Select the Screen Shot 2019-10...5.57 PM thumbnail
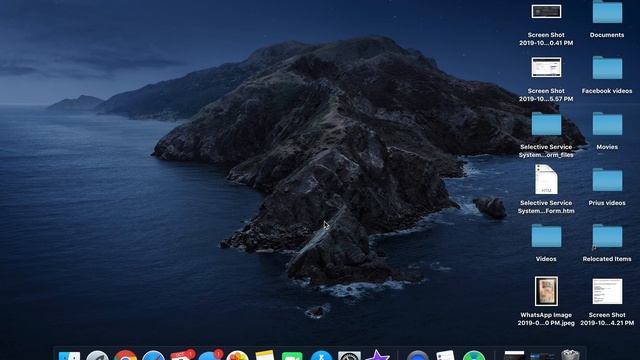640x360 pixels. click(x=546, y=67)
